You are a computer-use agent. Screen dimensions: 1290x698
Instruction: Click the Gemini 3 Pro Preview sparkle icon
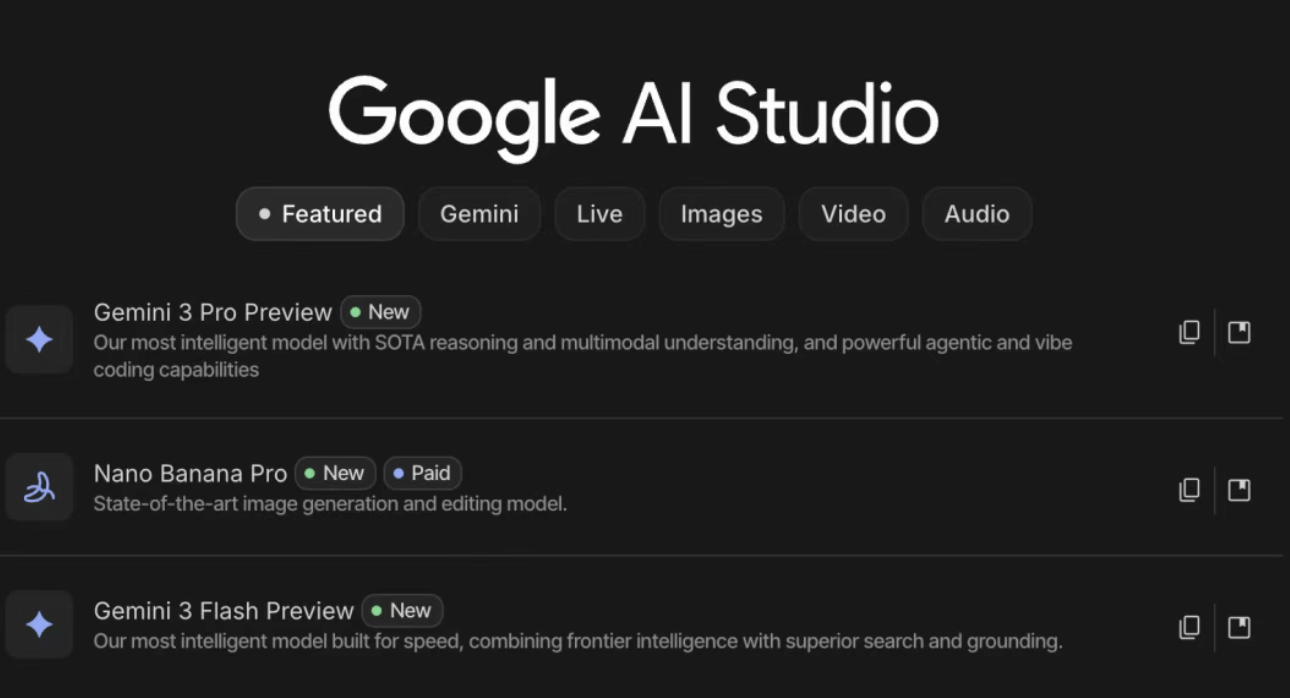pyautogui.click(x=39, y=340)
